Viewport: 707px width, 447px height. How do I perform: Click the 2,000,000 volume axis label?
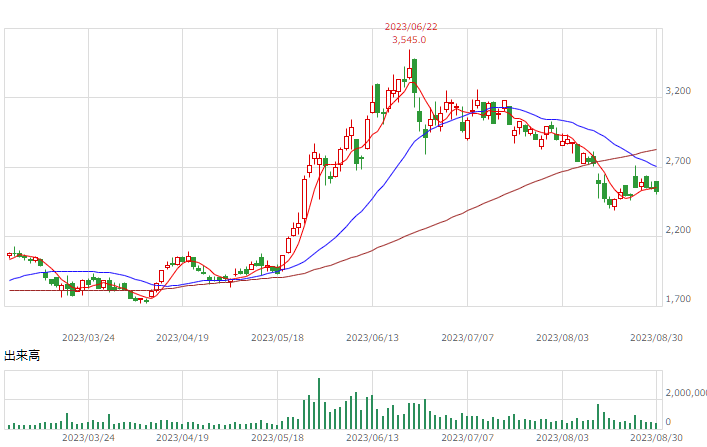coord(686,393)
